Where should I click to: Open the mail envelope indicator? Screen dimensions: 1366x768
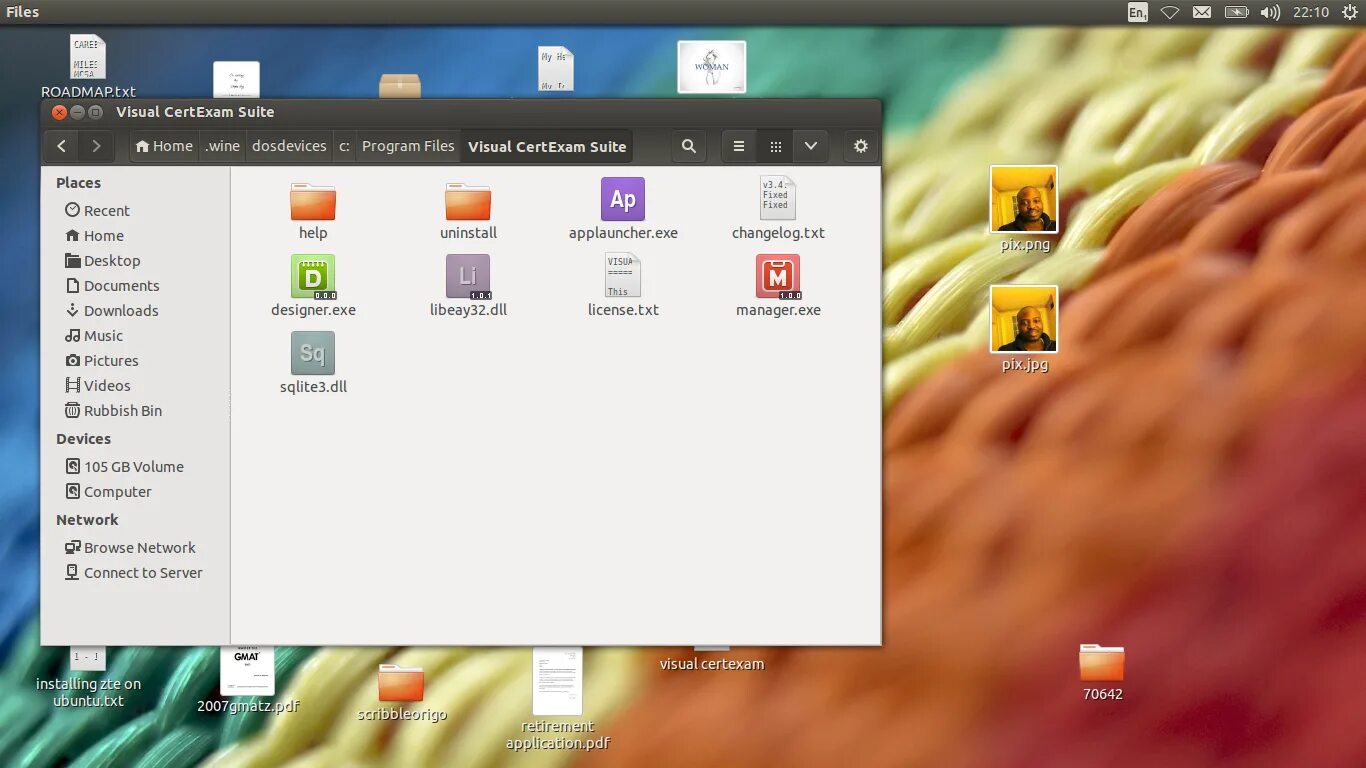(x=1202, y=12)
